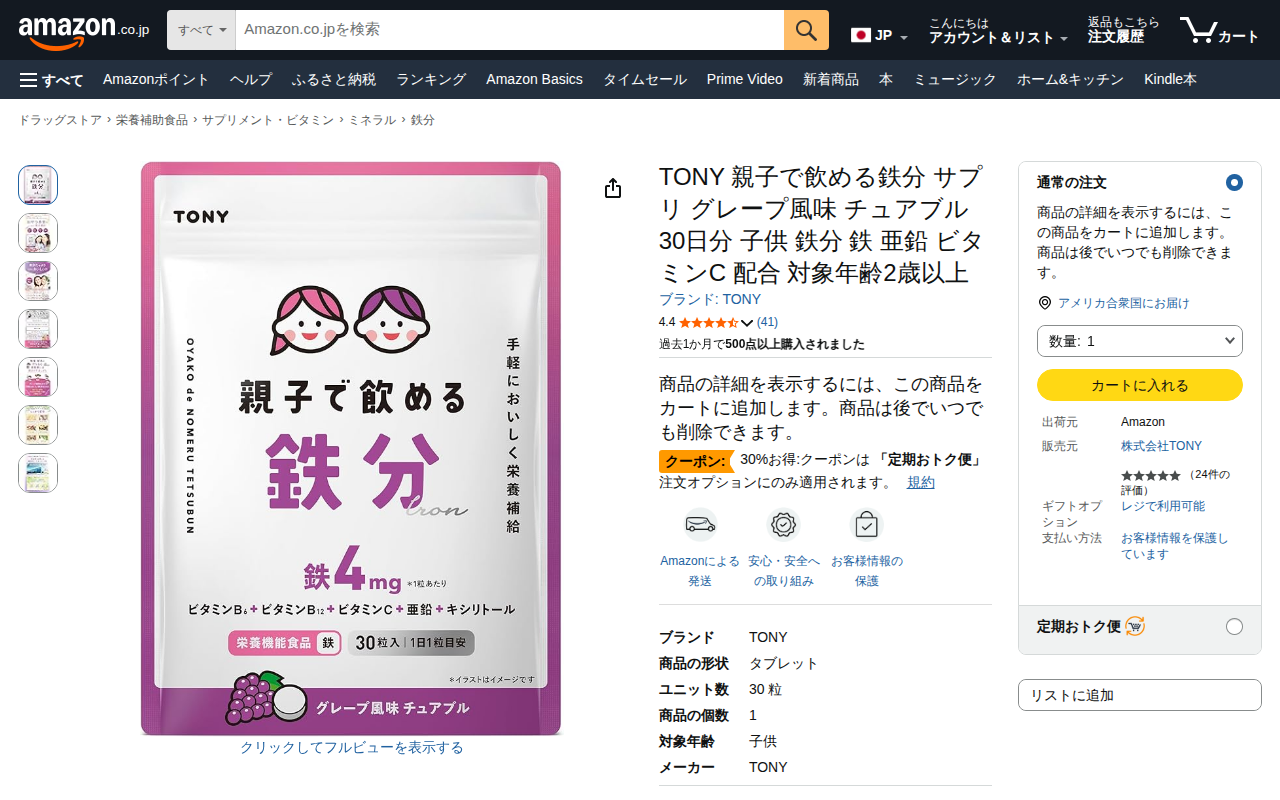
Task: Click the 栄養補助食品 breadcrumb
Action: (152, 120)
